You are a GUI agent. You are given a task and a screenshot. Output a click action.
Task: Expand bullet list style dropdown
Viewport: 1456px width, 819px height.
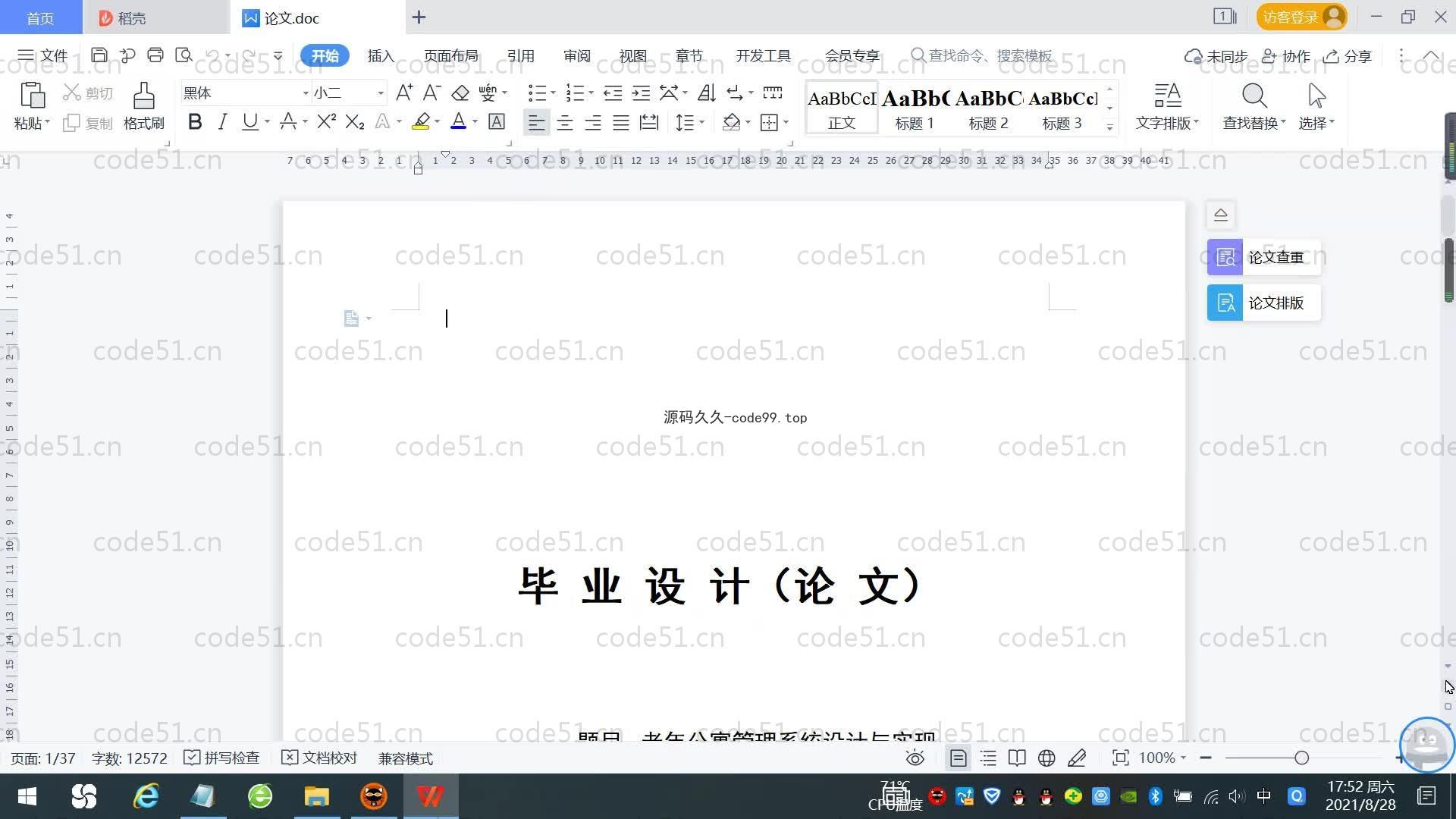point(553,93)
